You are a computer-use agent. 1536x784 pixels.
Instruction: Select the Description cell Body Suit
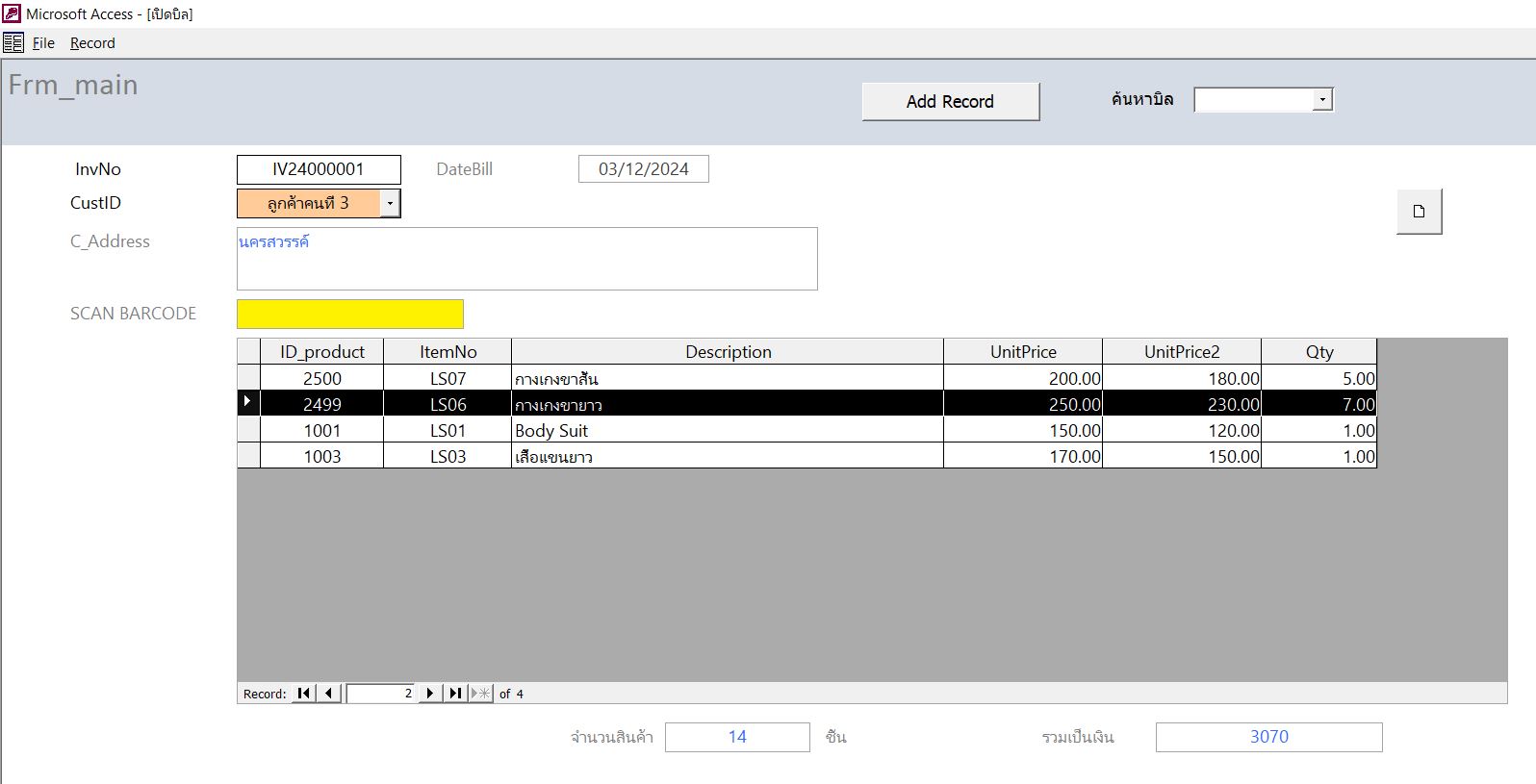pos(728,430)
